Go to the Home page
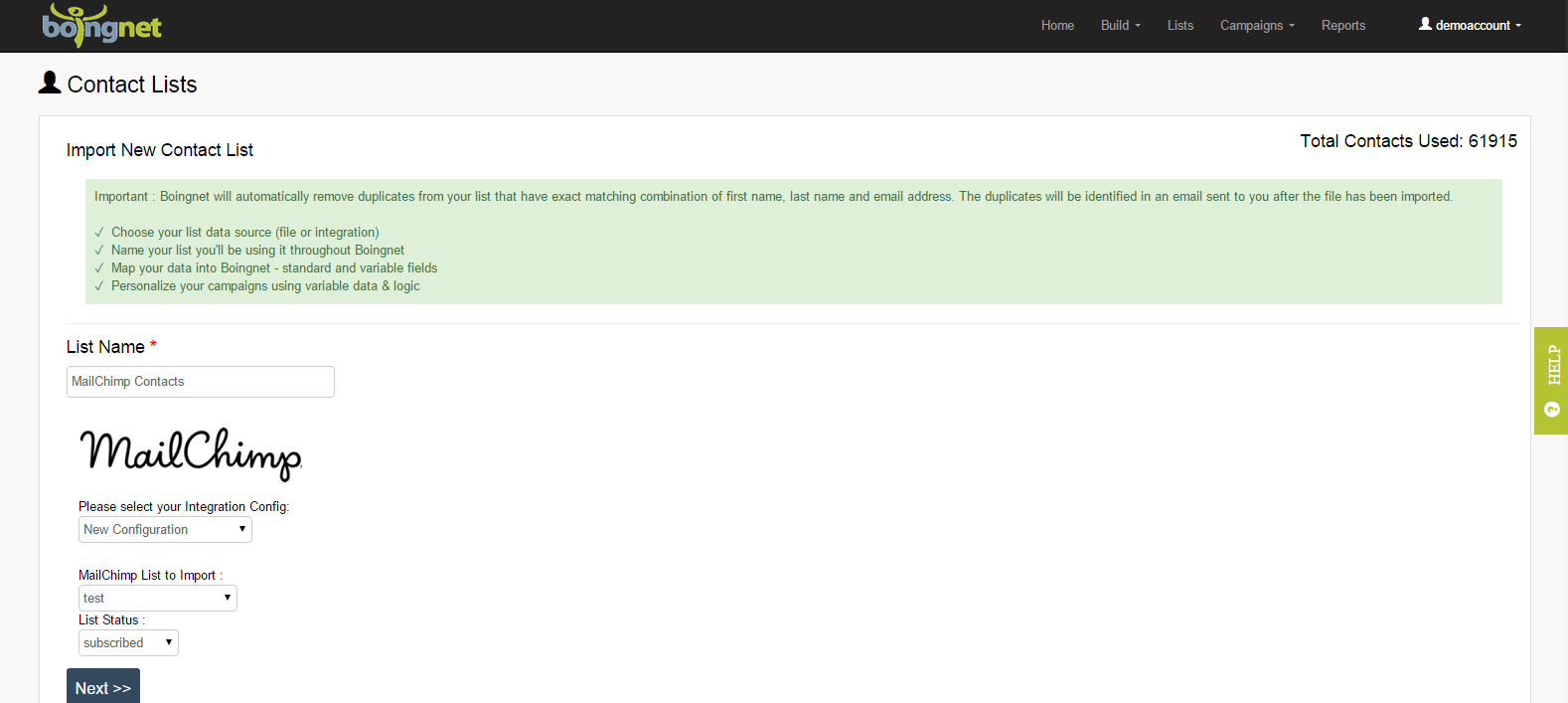1568x703 pixels. 1057,26
